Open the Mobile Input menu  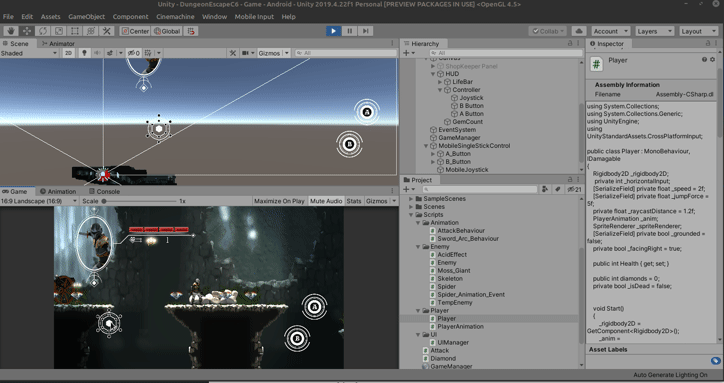coord(254,17)
